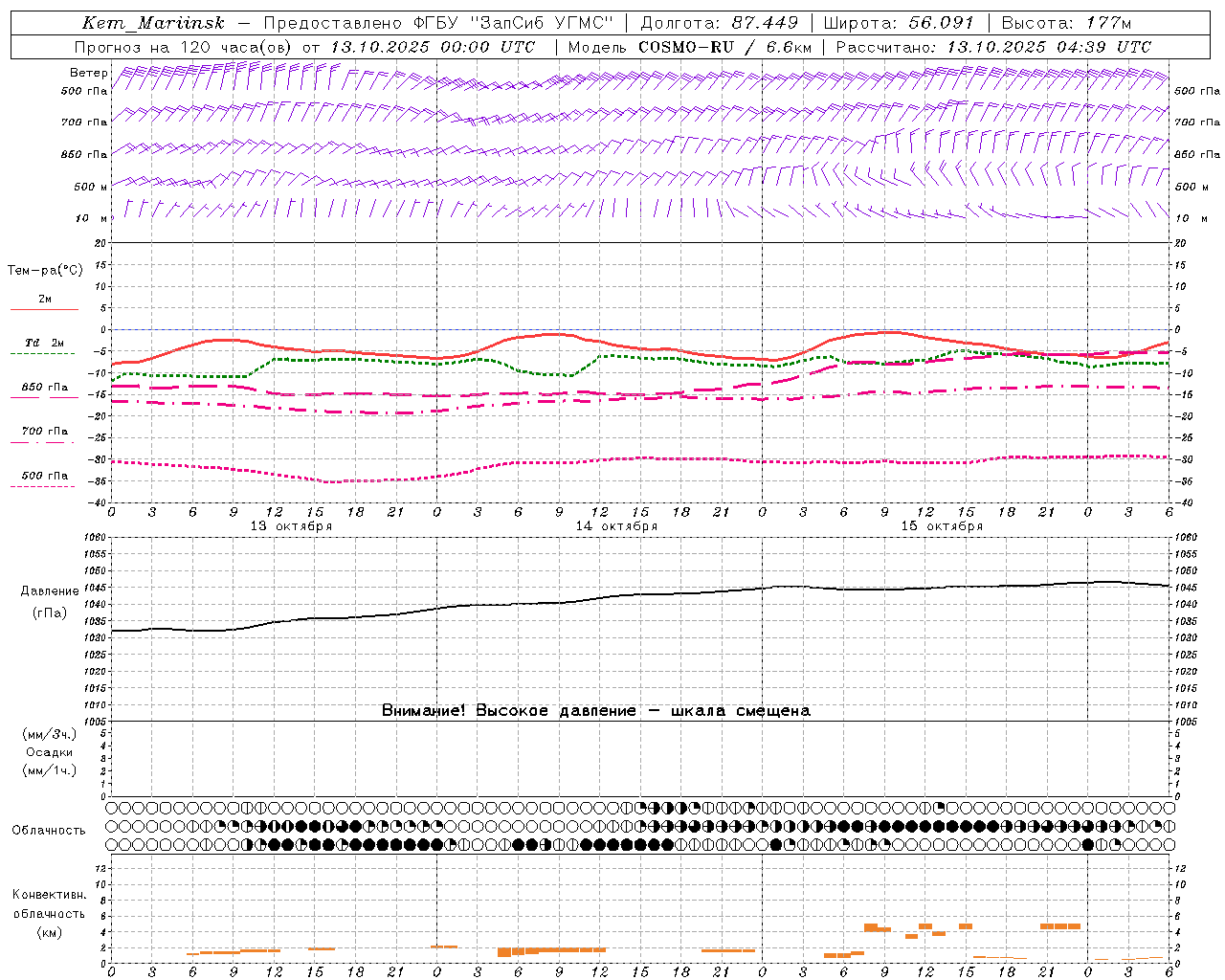The width and height of the screenshot is (1225, 980).
Task: Click the 13 октября date label
Action: 291,526
